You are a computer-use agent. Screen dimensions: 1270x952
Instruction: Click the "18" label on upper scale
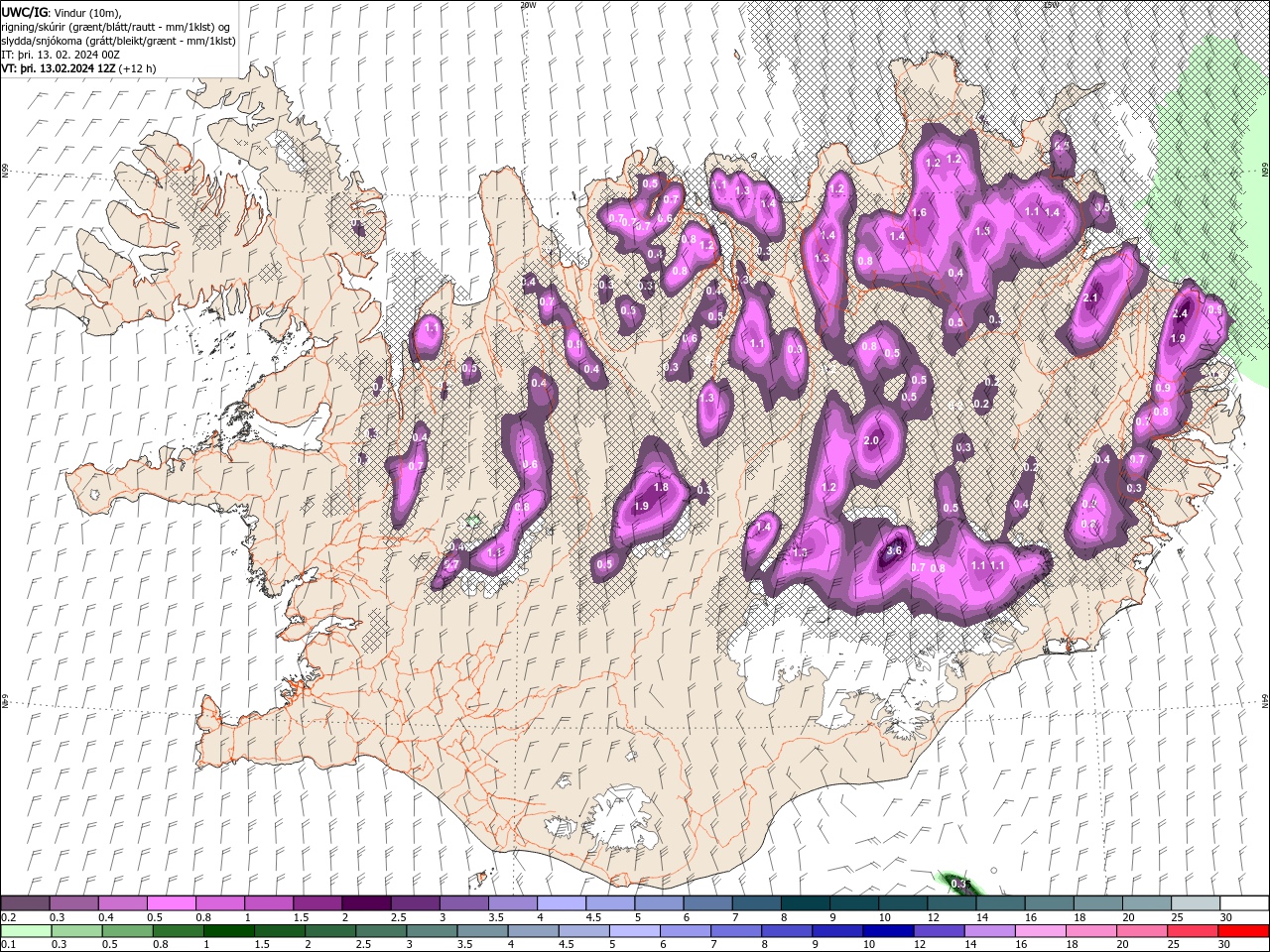(x=1079, y=917)
